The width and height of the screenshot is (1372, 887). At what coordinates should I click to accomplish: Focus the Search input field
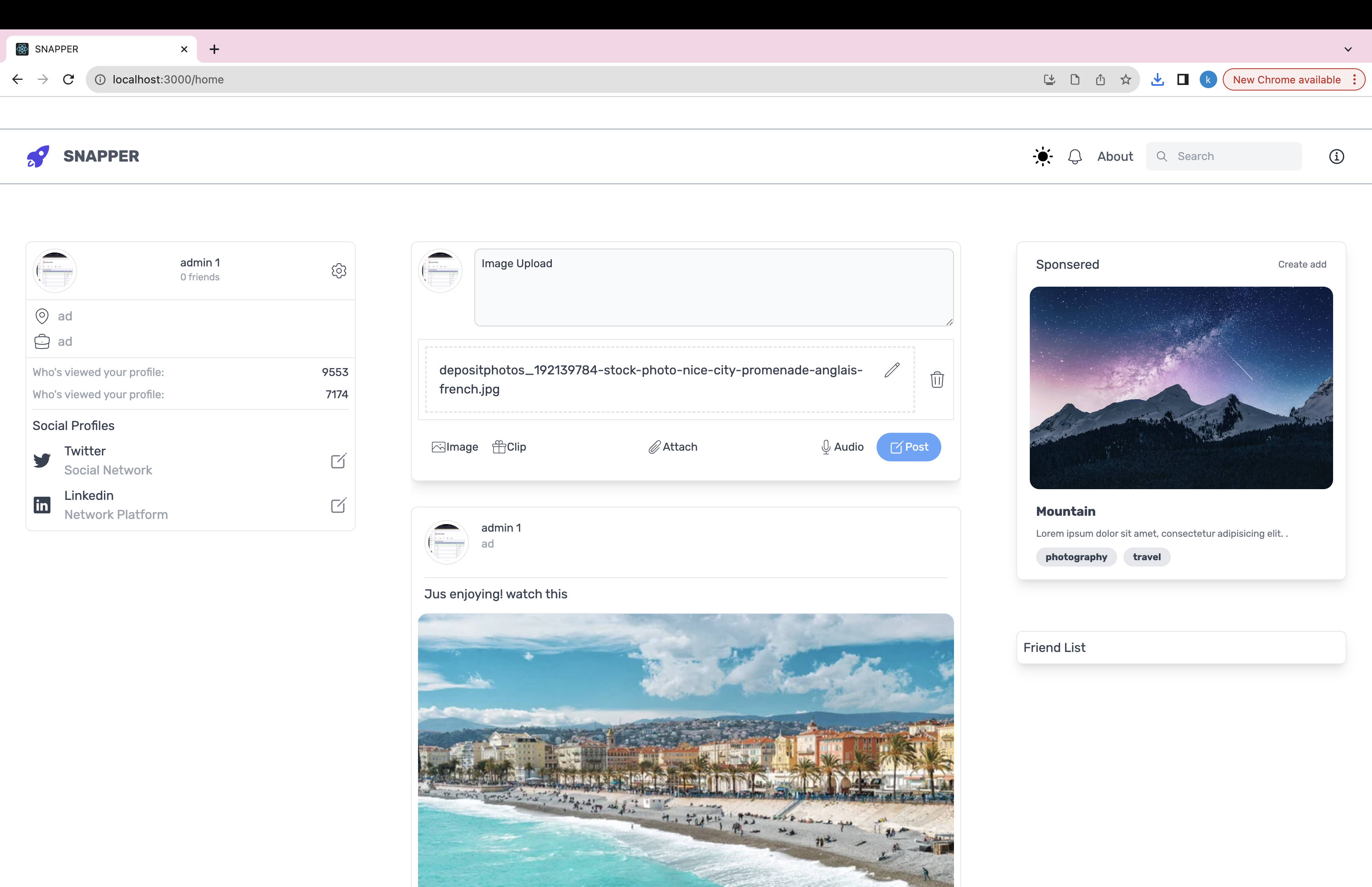pyautogui.click(x=1232, y=156)
